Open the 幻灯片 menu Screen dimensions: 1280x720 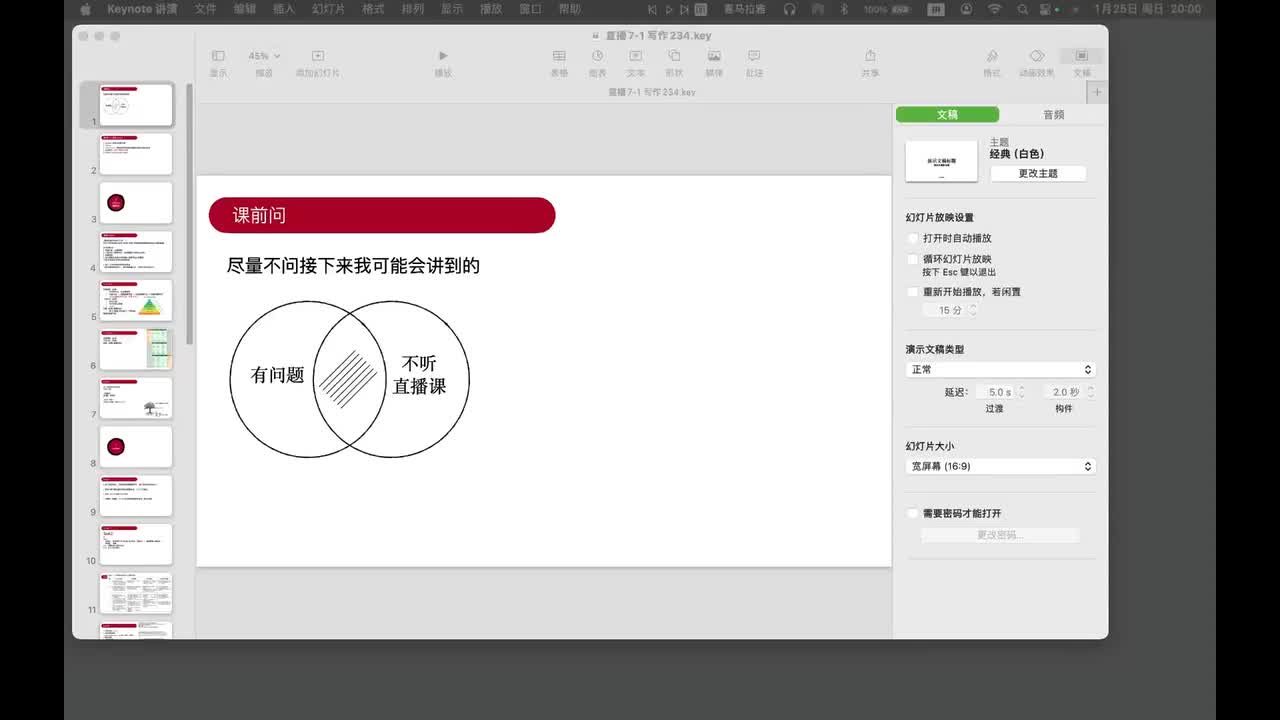pyautogui.click(x=329, y=9)
